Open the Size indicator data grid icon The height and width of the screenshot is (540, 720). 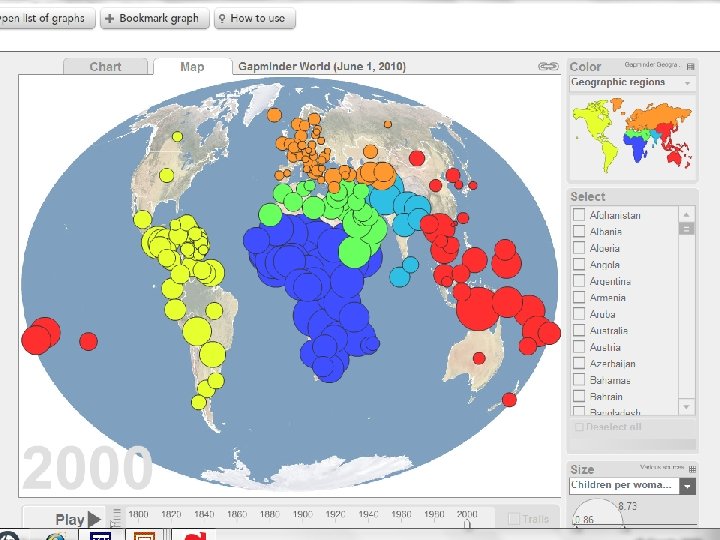(692, 469)
